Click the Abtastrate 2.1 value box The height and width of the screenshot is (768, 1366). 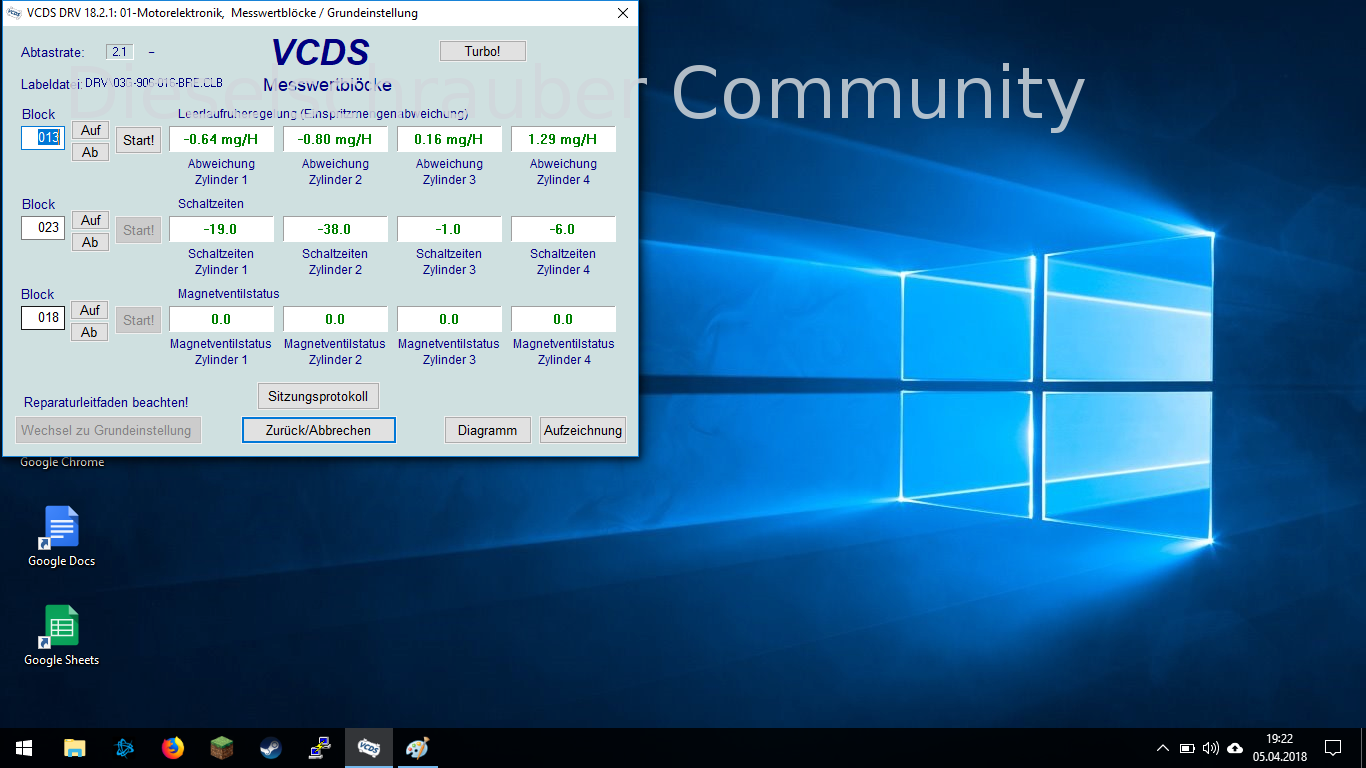point(119,52)
